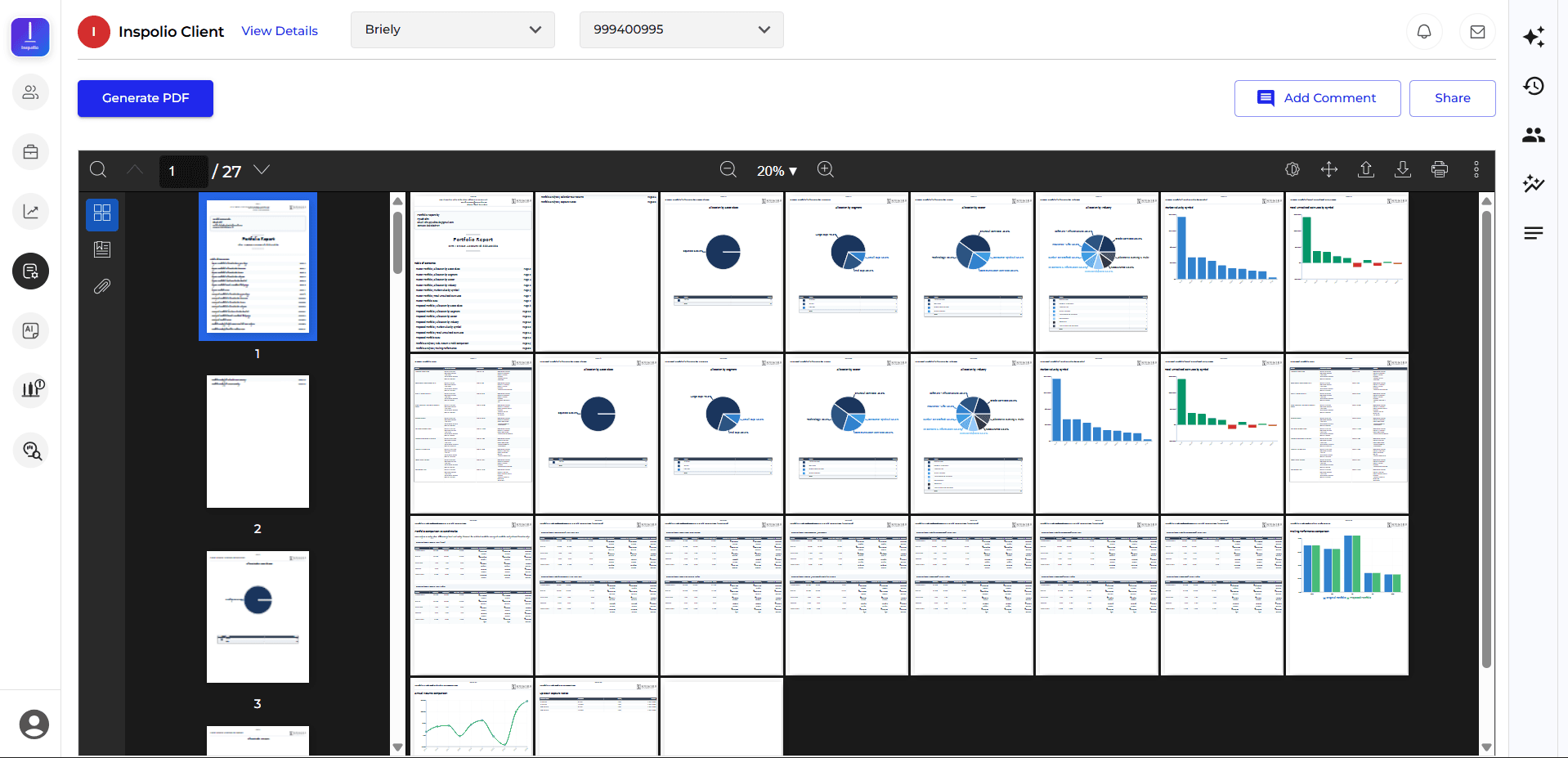Image resolution: width=1568 pixels, height=758 pixels.
Task: Click the sparkle AI assistant icon top right
Action: (x=1534, y=37)
